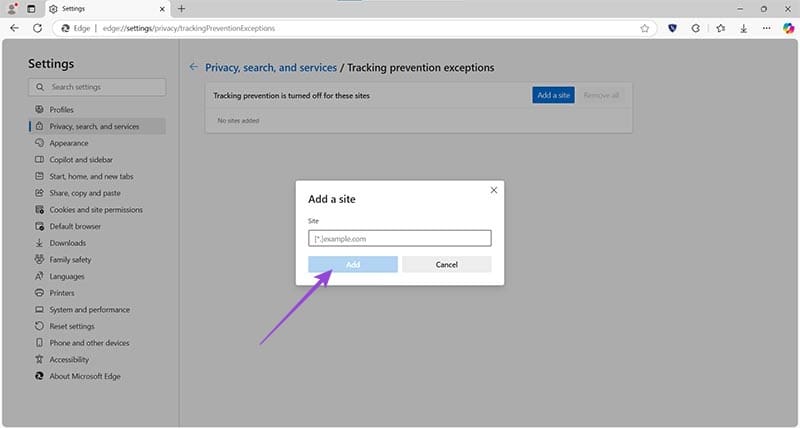Click the download arrow icon beside Downloads
The image size is (800, 428).
[39, 243]
